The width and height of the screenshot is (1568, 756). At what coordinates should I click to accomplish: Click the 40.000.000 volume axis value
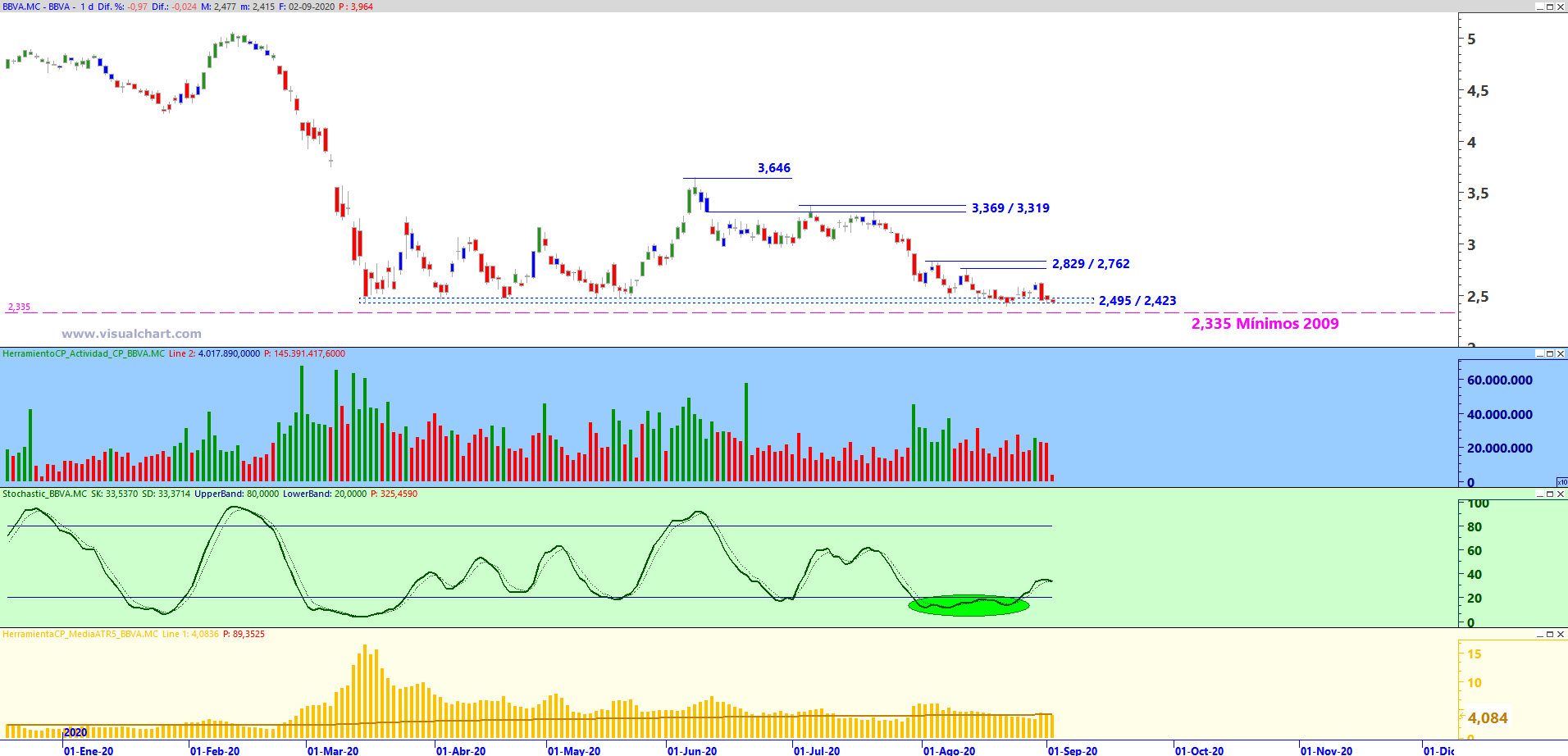1500,415
